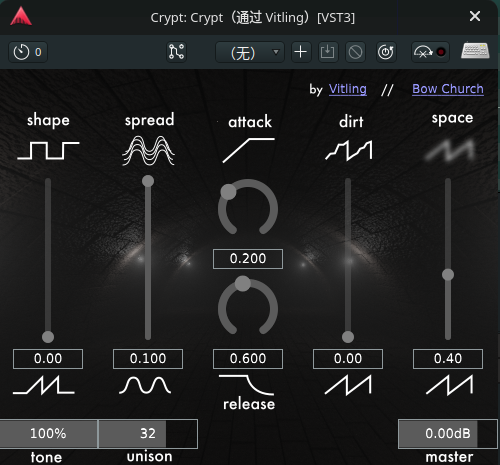
Task: Show the virtual keyboard icon
Action: 475,51
